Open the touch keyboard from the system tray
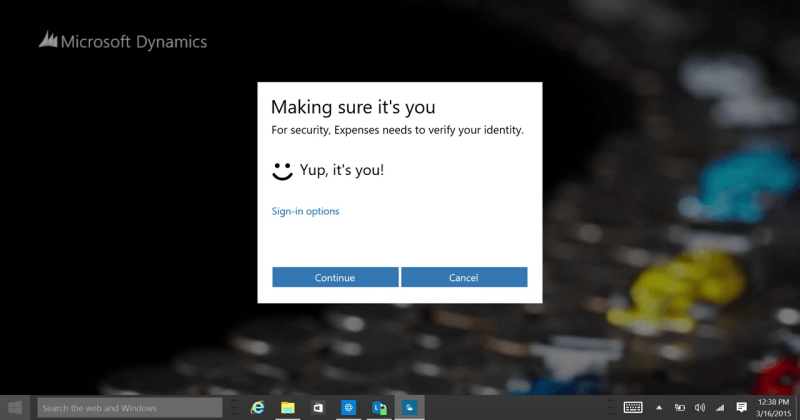 [633, 407]
